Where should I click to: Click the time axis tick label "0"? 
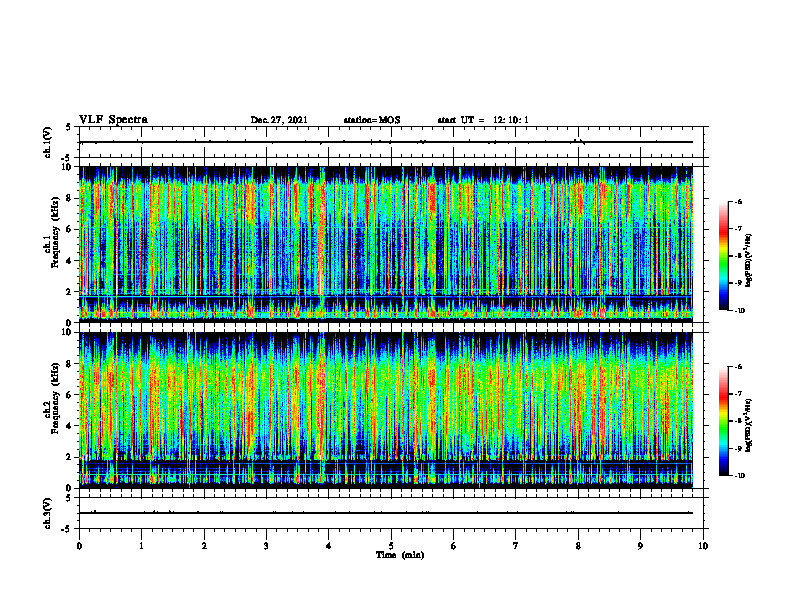pyautogui.click(x=79, y=546)
